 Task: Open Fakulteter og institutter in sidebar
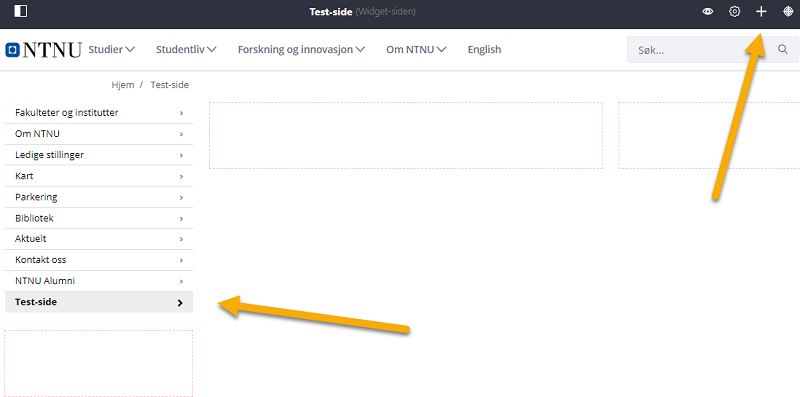pos(99,113)
